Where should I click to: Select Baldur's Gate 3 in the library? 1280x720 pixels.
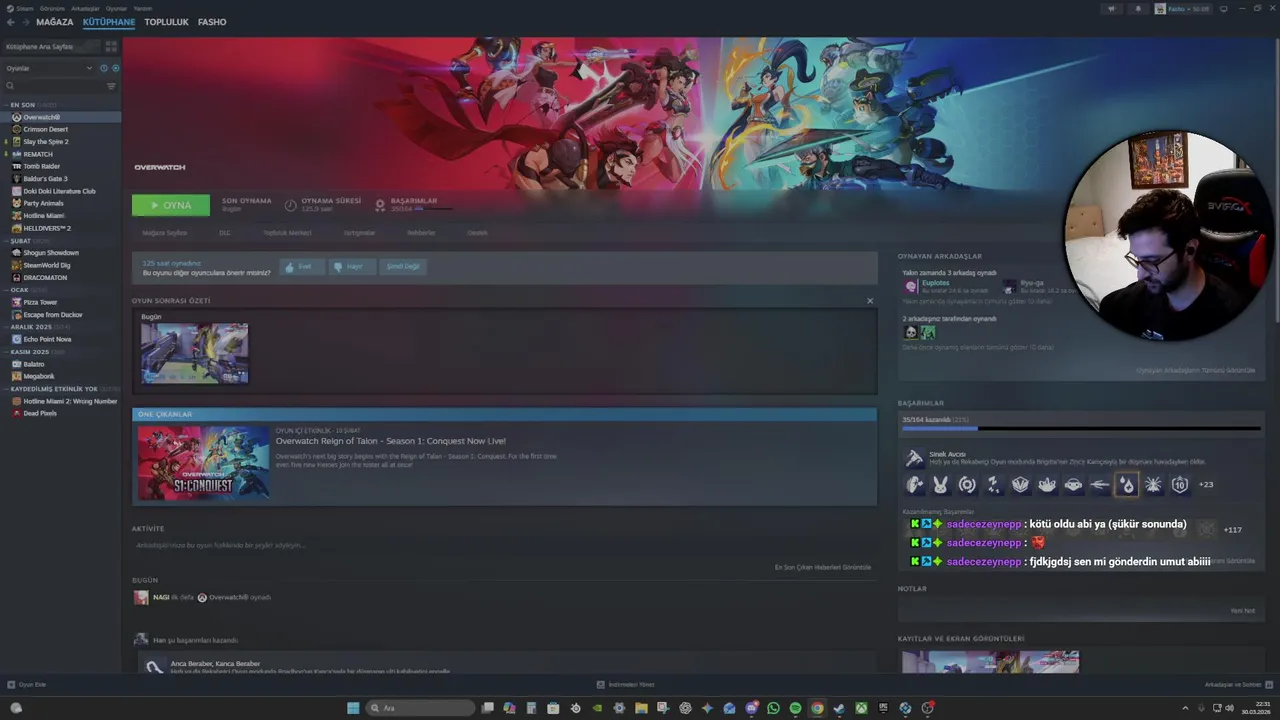(x=46, y=178)
